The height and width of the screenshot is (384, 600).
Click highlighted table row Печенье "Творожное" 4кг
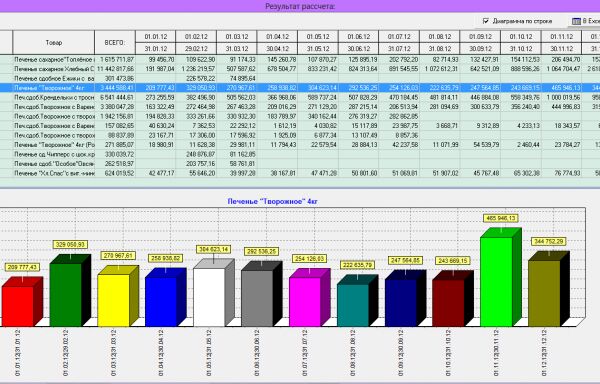(300, 88)
